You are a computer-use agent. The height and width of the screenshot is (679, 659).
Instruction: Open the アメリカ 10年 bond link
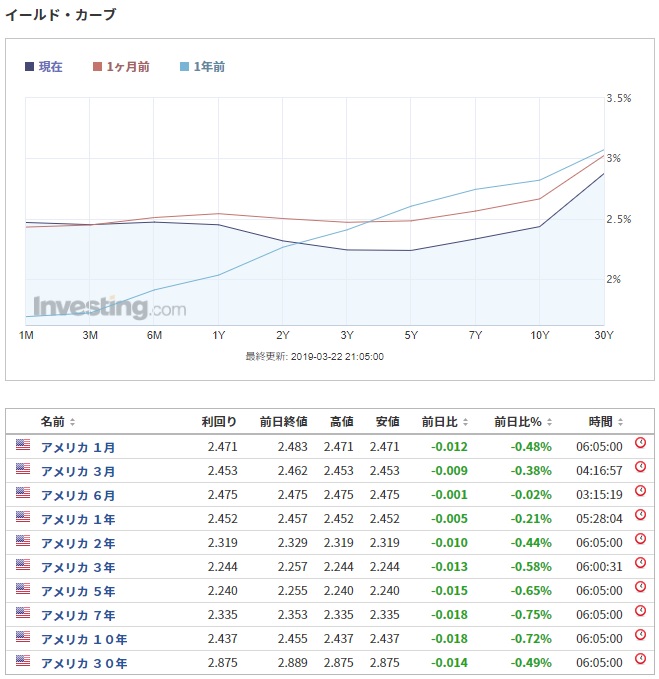(x=84, y=640)
